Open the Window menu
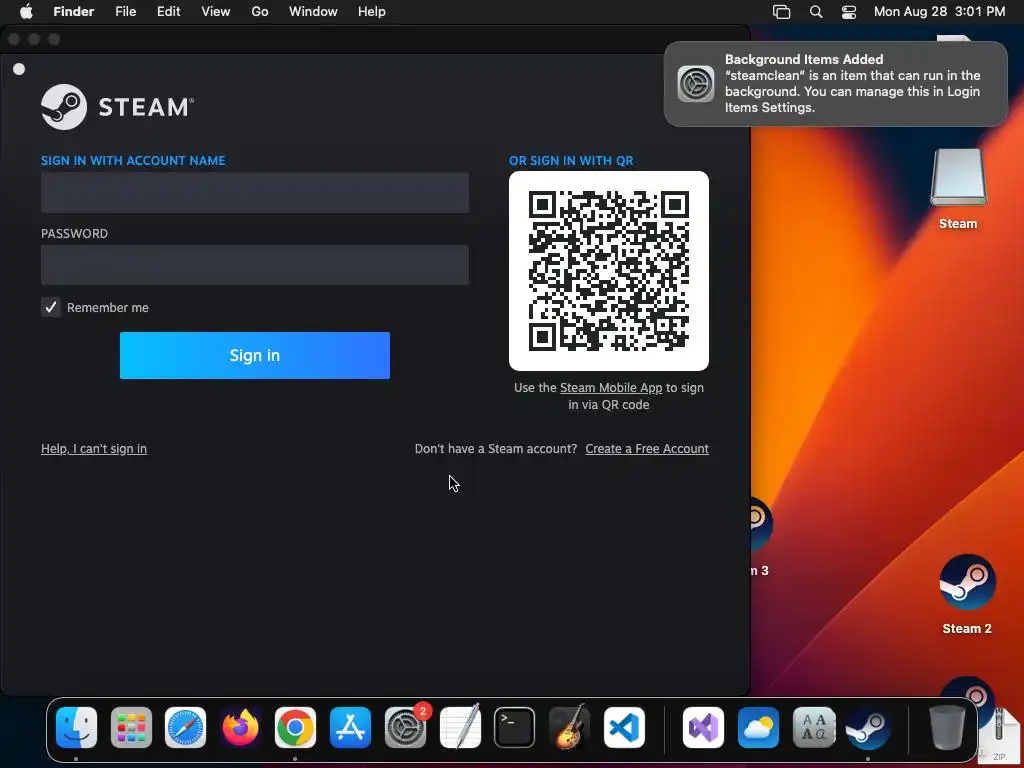 click(313, 12)
